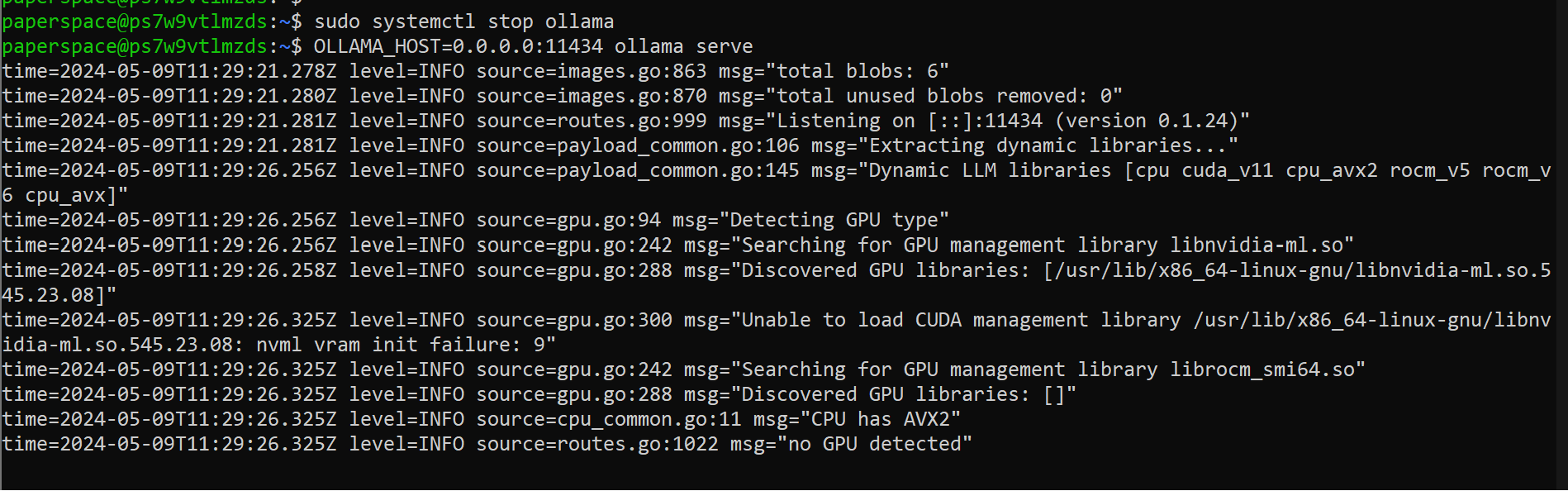Click the "total blobs: 6" message
The image size is (1568, 491).
862,71
